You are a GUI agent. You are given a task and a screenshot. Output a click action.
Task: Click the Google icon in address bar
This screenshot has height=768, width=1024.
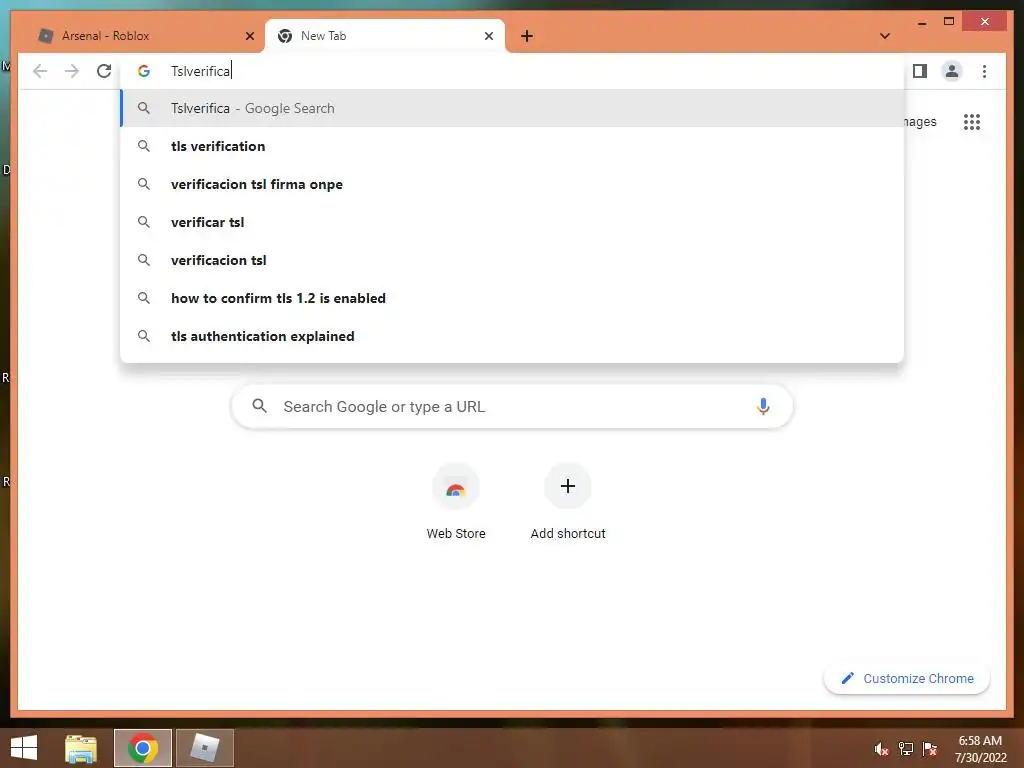click(144, 71)
